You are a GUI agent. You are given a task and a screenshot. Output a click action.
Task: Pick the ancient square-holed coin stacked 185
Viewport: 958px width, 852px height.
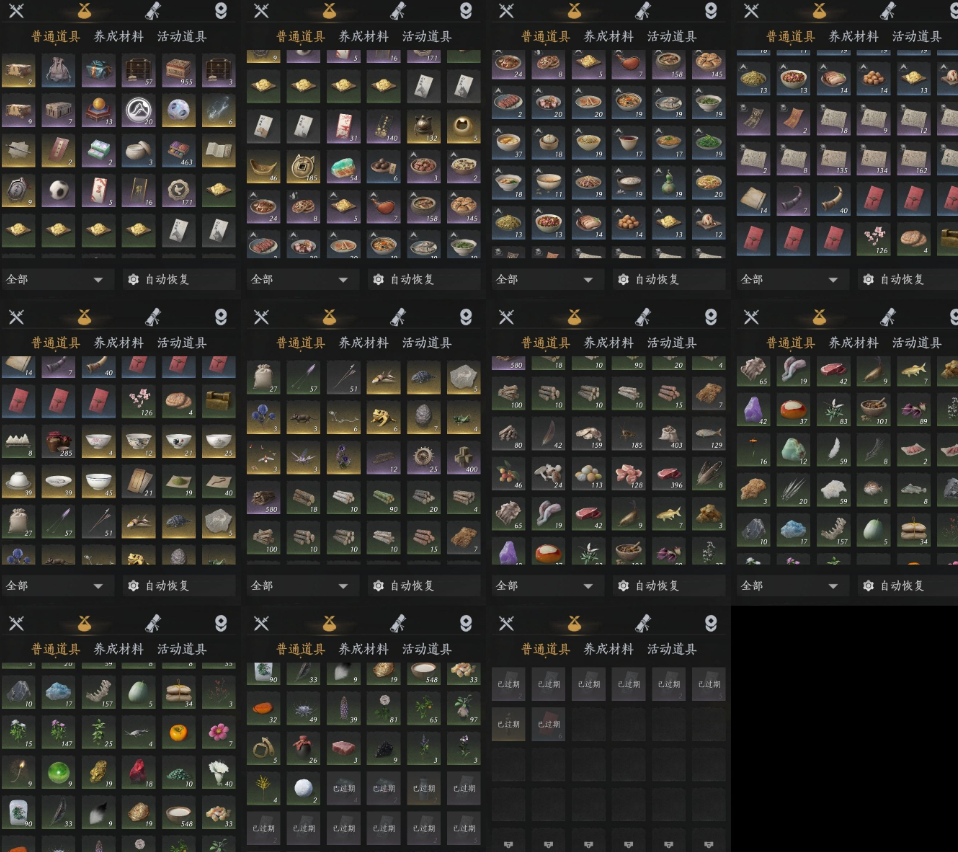tap(304, 167)
